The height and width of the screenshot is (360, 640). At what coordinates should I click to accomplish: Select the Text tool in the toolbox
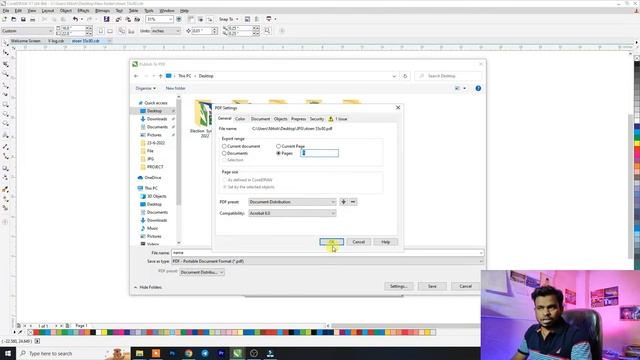click(x=5, y=135)
